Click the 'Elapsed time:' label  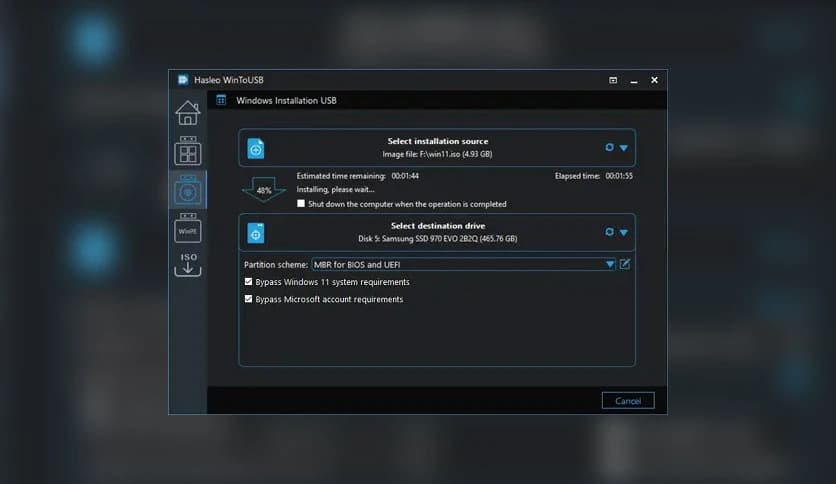577,176
